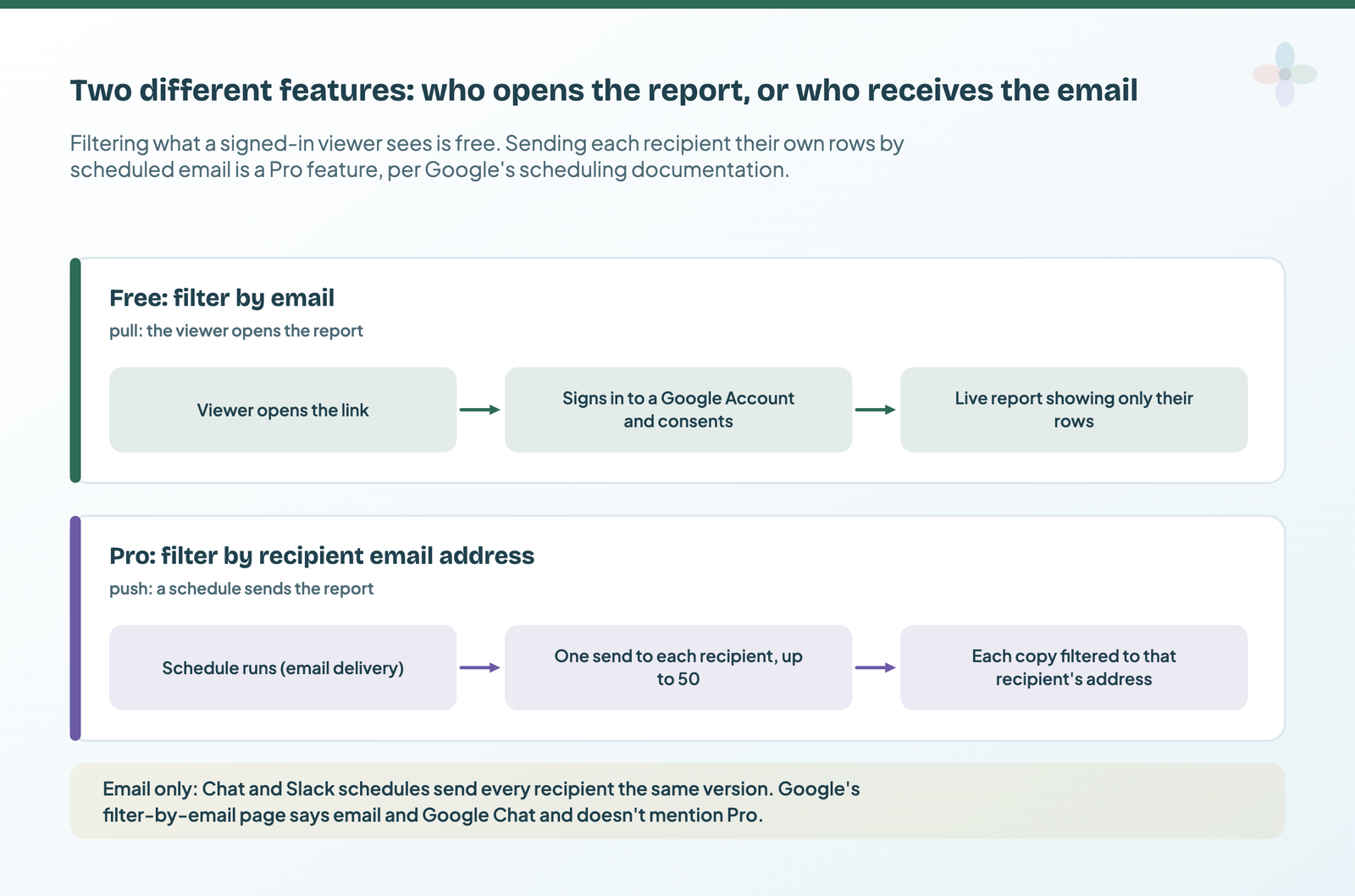Select 'Signs in to a Google Account' box

click(x=678, y=410)
